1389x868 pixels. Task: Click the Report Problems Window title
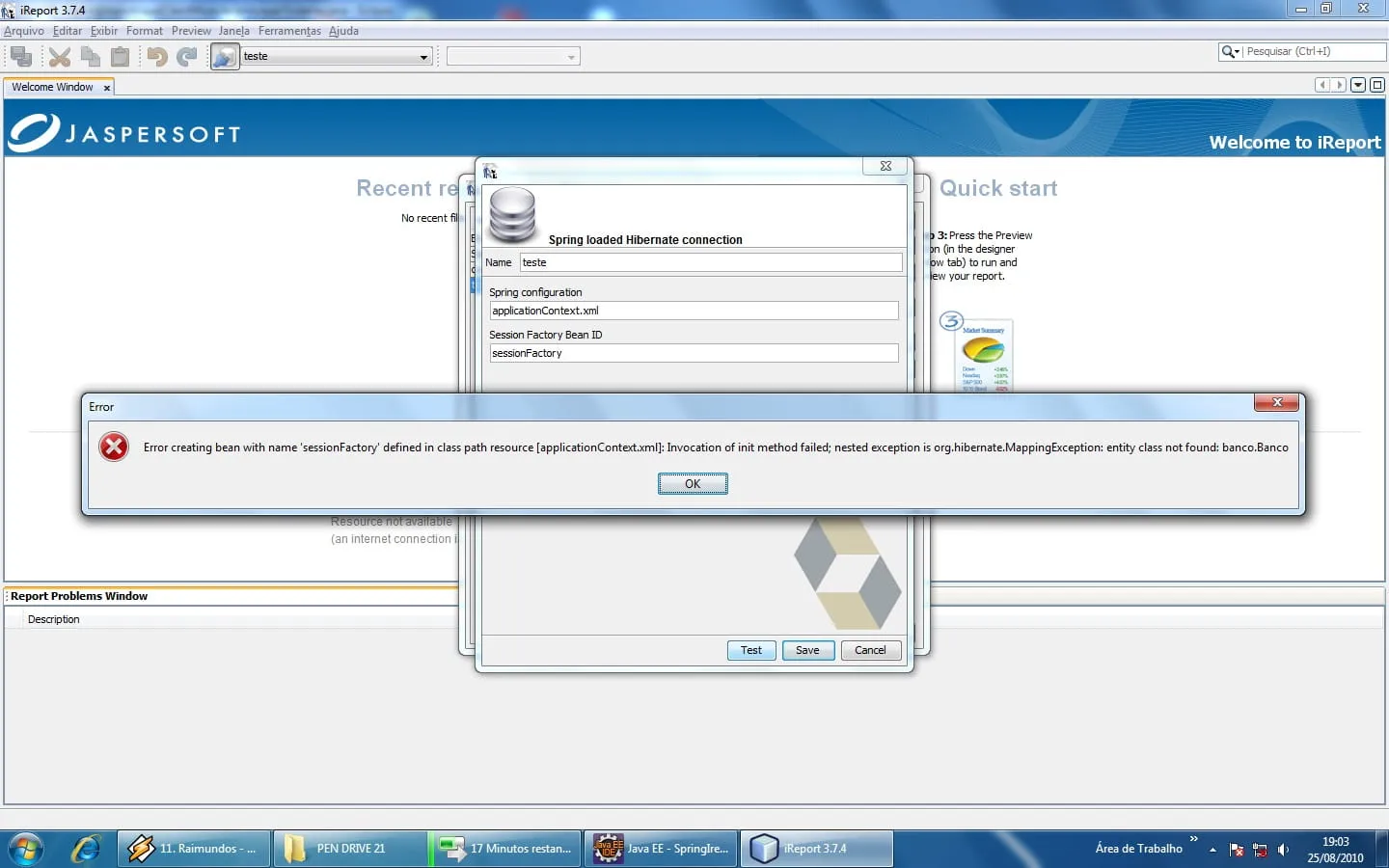(x=79, y=596)
